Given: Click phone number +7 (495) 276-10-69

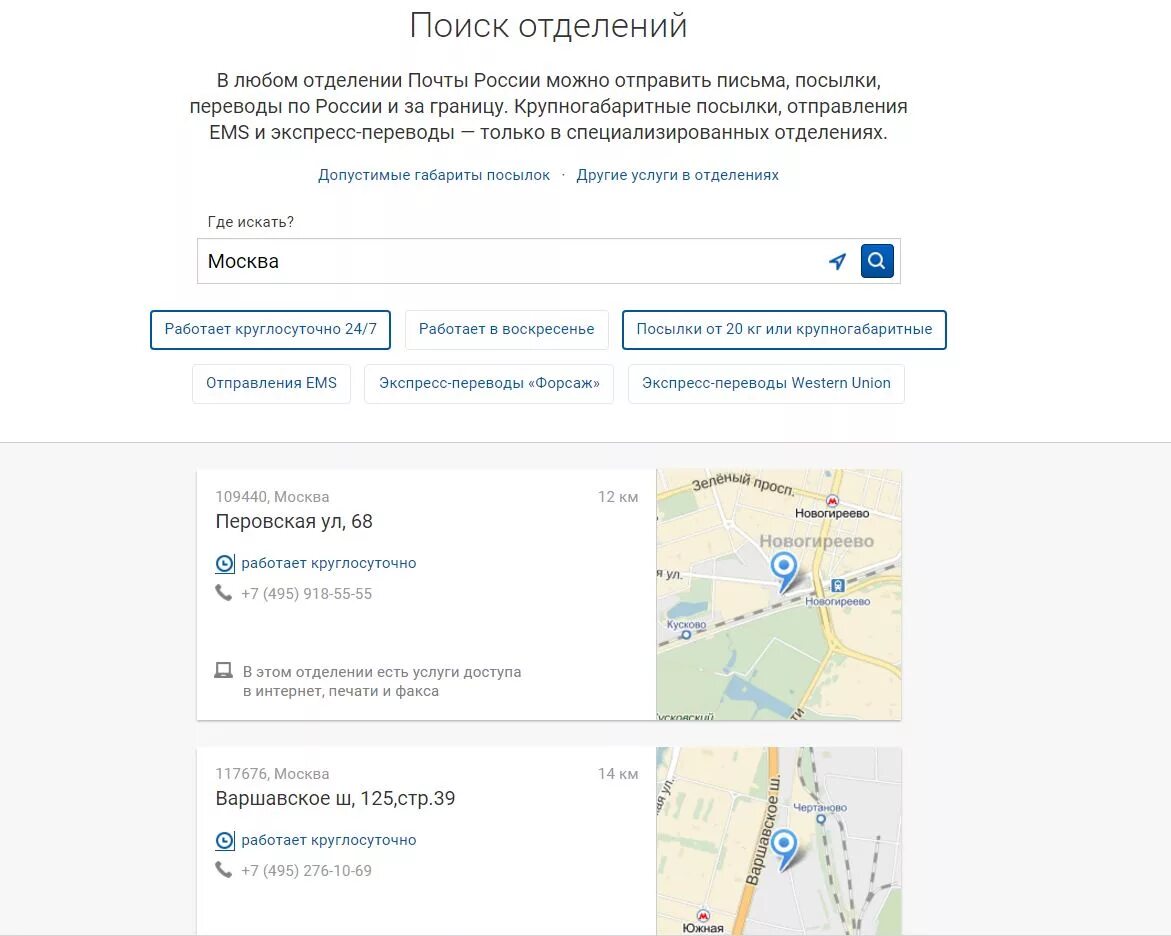Looking at the screenshot, I should pos(306,871).
